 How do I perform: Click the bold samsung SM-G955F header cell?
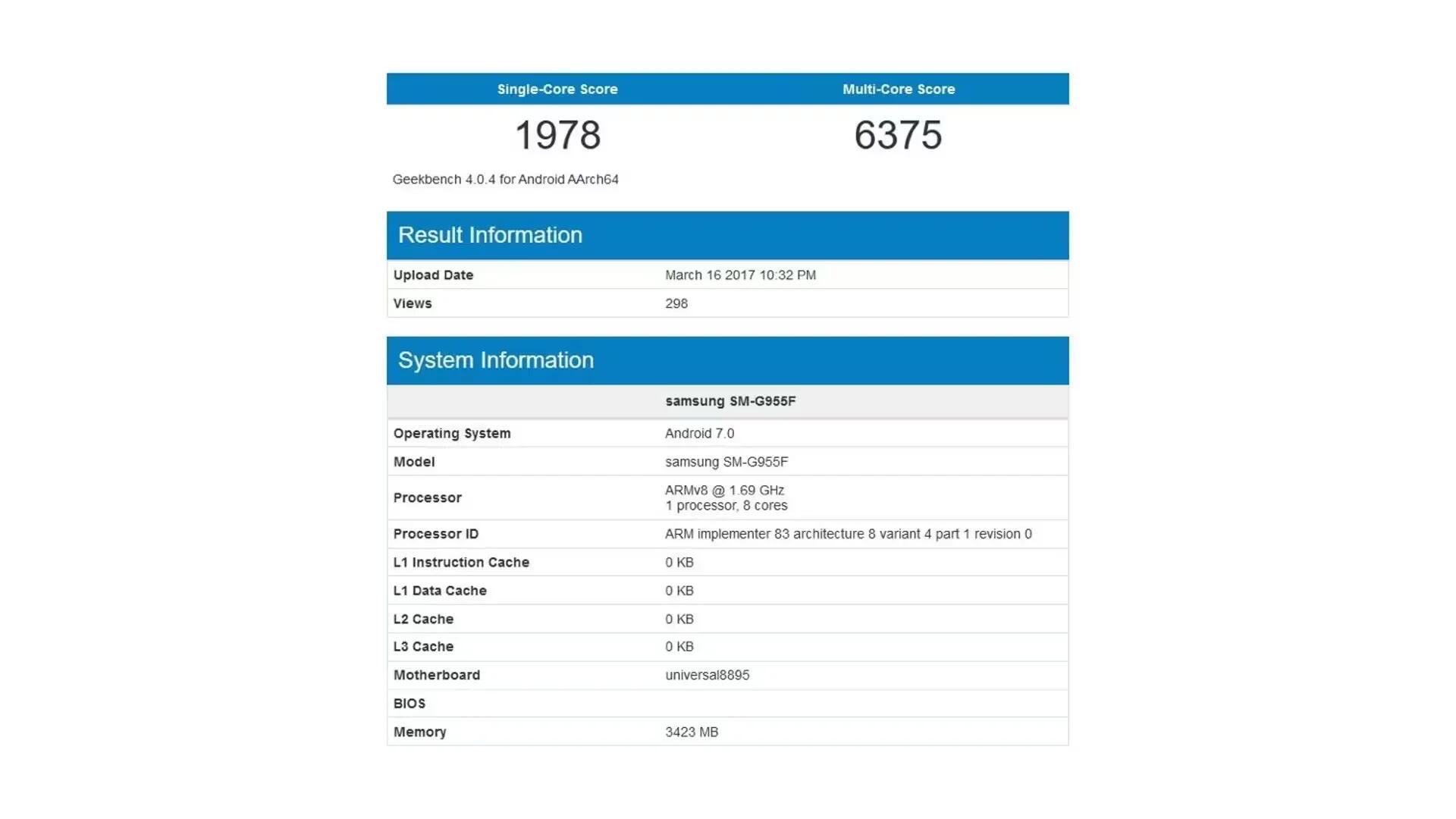click(730, 401)
